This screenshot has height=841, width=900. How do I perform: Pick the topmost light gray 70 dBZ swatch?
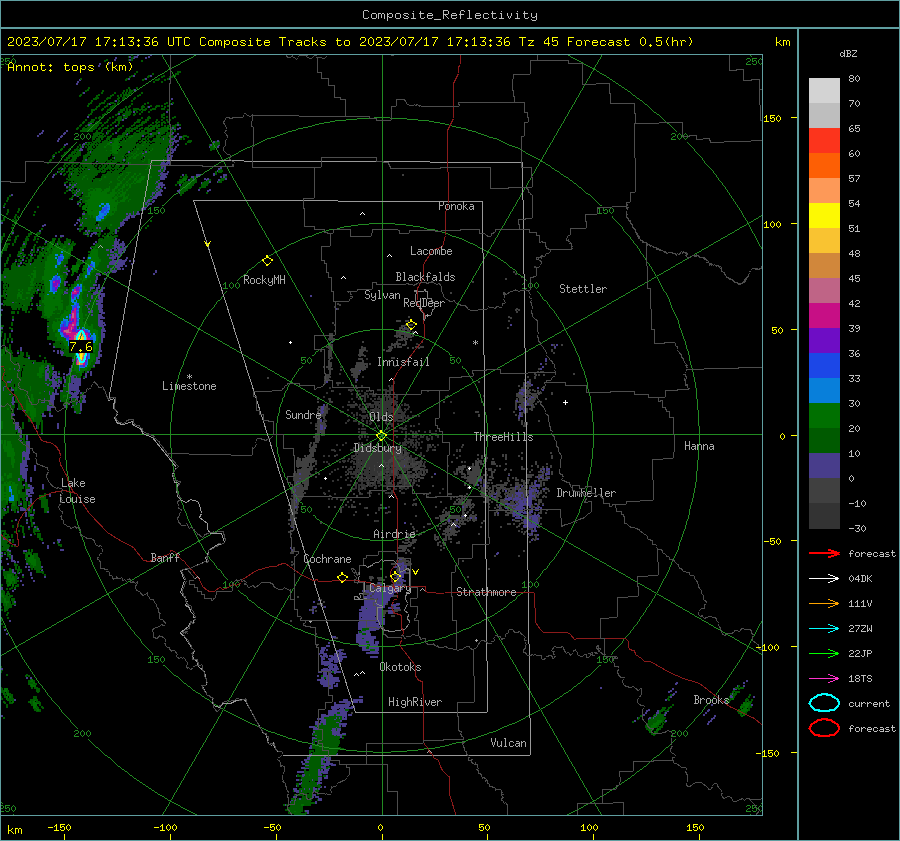click(x=824, y=91)
